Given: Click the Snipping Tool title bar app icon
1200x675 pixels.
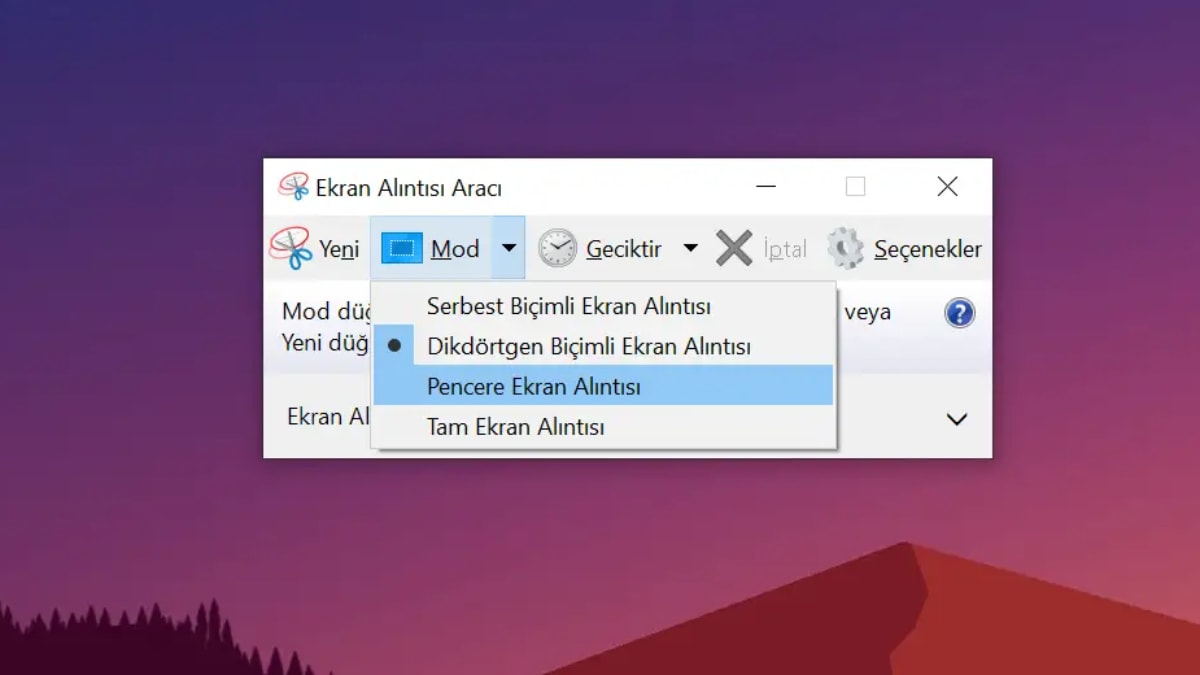Looking at the screenshot, I should 293,187.
